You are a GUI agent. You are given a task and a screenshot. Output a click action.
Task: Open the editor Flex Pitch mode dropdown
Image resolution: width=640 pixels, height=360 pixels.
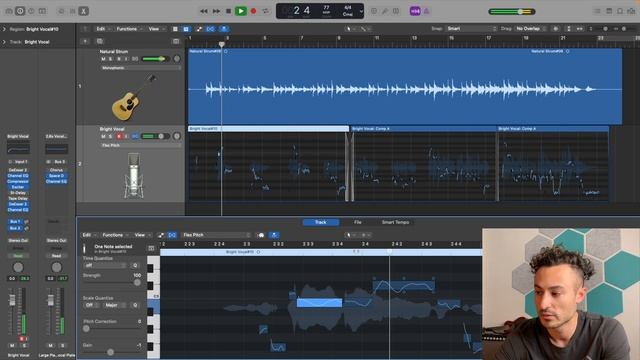[216, 235]
